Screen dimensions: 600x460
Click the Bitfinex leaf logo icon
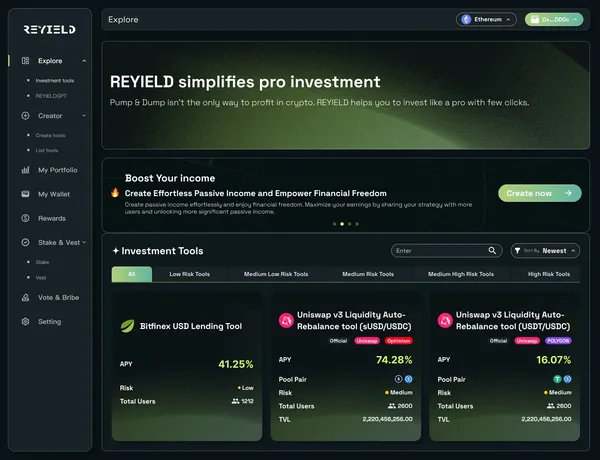point(127,325)
